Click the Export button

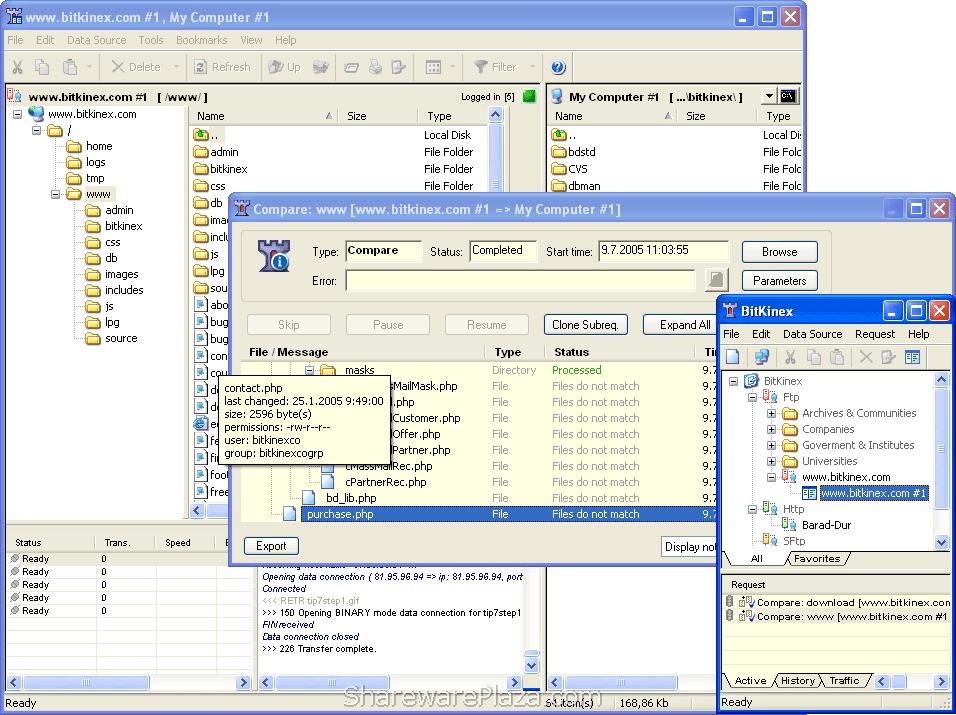tap(271, 546)
